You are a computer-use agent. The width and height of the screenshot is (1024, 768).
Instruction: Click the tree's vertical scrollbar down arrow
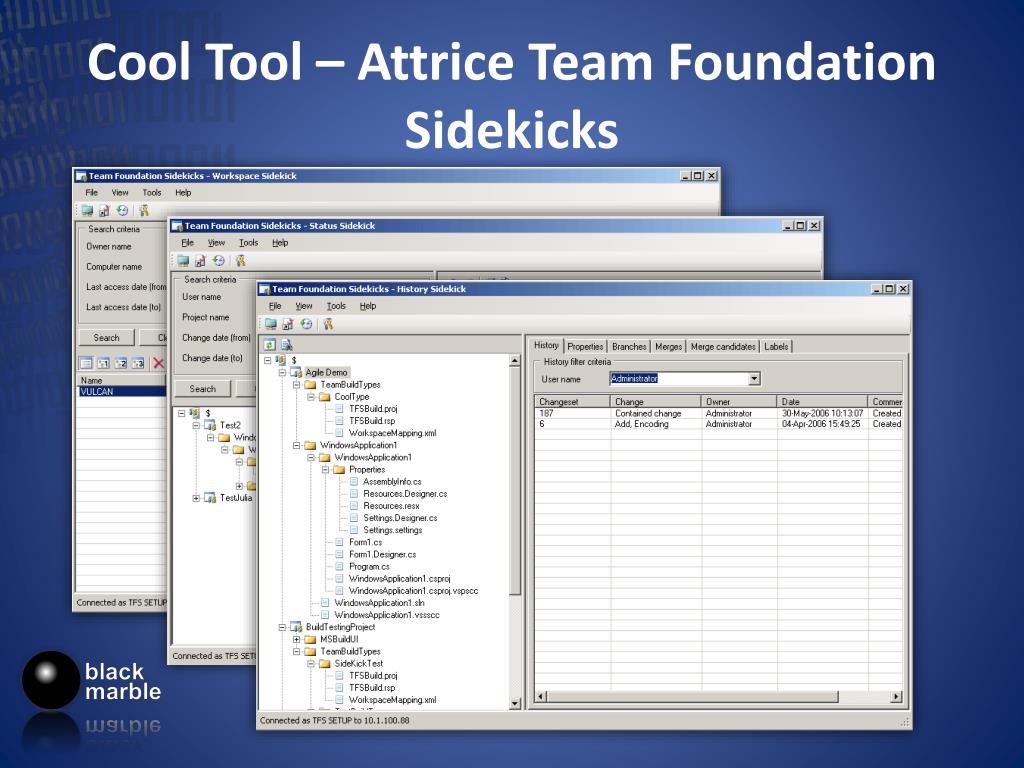point(515,703)
